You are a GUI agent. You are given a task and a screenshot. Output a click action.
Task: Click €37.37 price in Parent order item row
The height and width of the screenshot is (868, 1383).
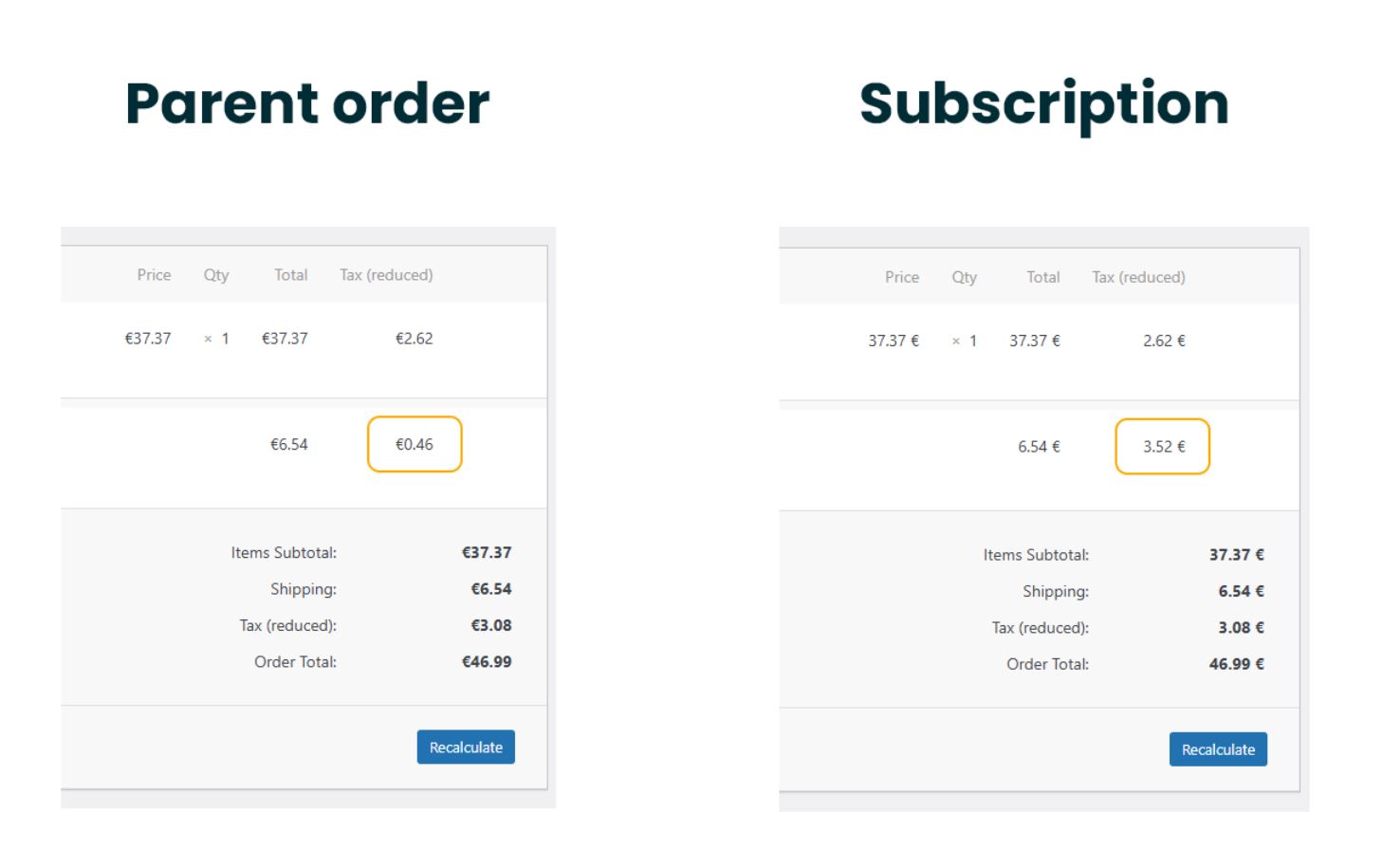click(x=148, y=339)
